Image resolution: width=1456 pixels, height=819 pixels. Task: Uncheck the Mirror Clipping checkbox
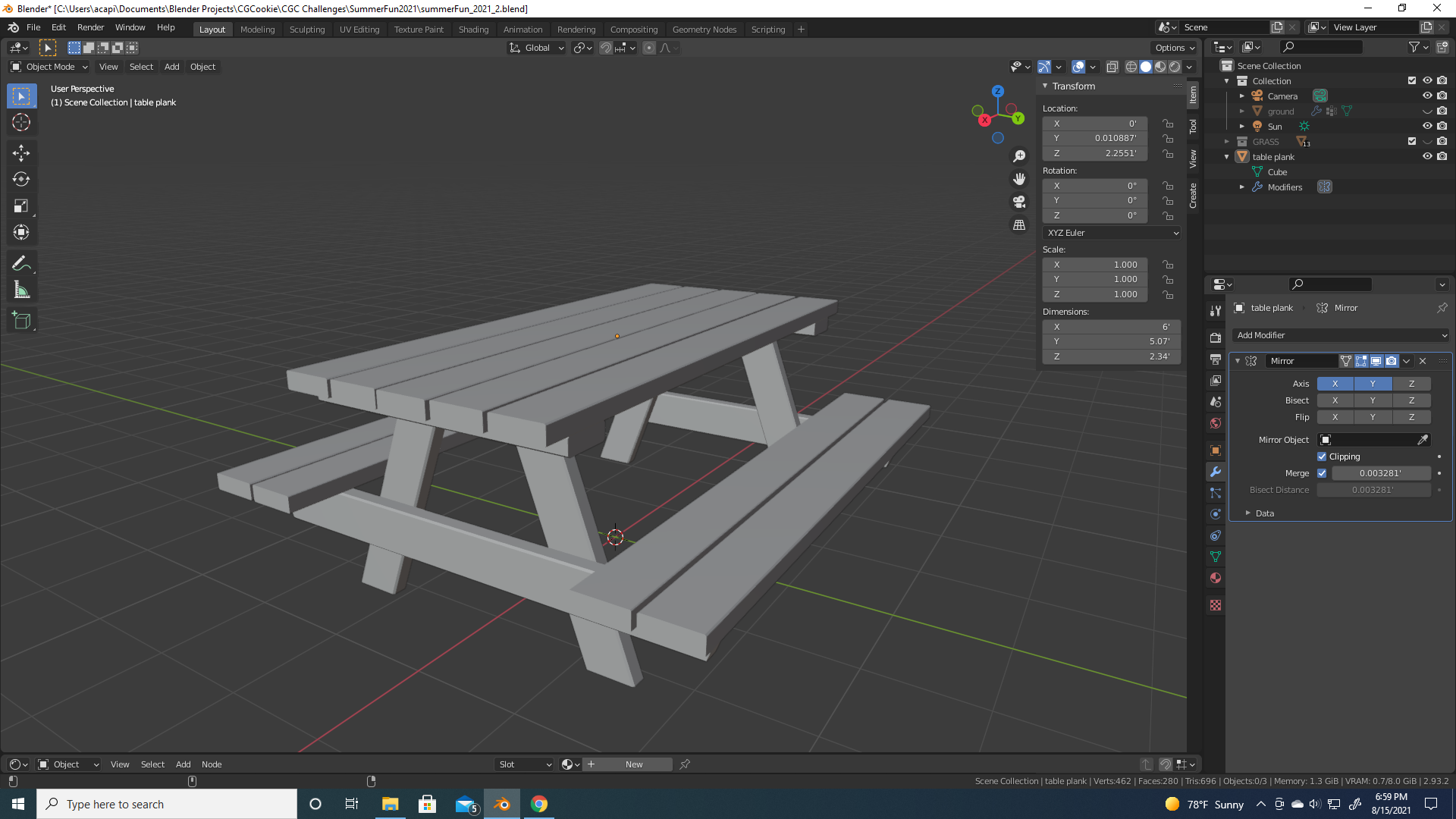[1322, 457]
